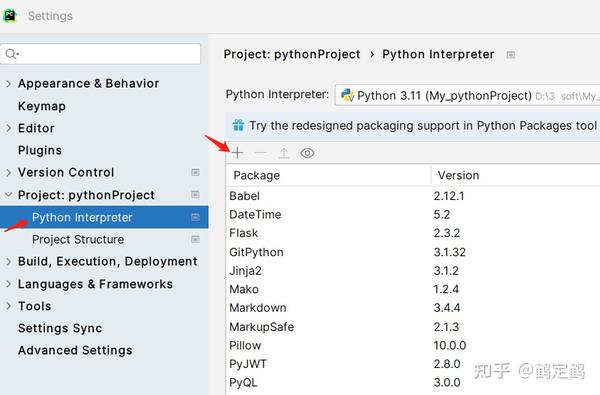Screen dimensions: 600x395
Task: Expand Build, Execution, Deployment section
Action: 8,261
